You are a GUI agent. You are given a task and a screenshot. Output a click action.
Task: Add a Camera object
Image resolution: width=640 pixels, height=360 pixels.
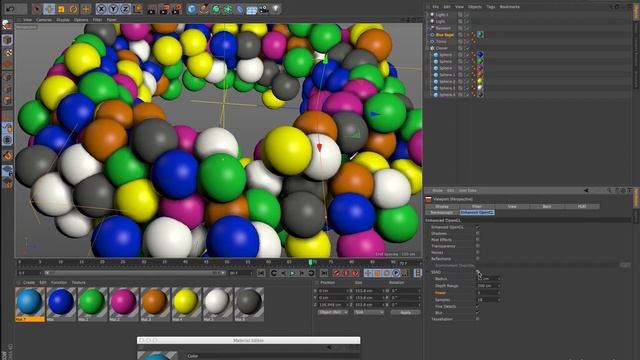click(x=264, y=9)
